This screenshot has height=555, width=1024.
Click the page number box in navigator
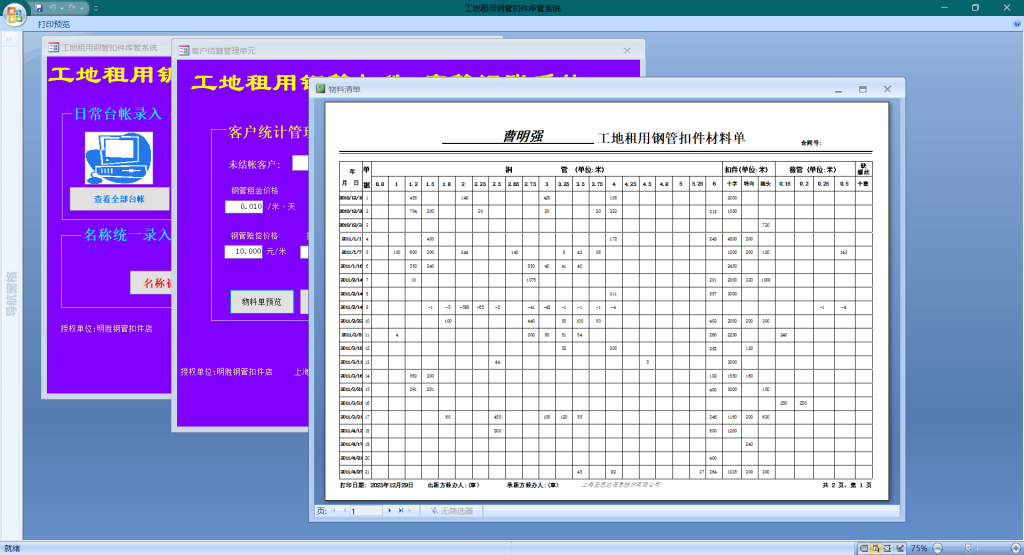coord(365,511)
